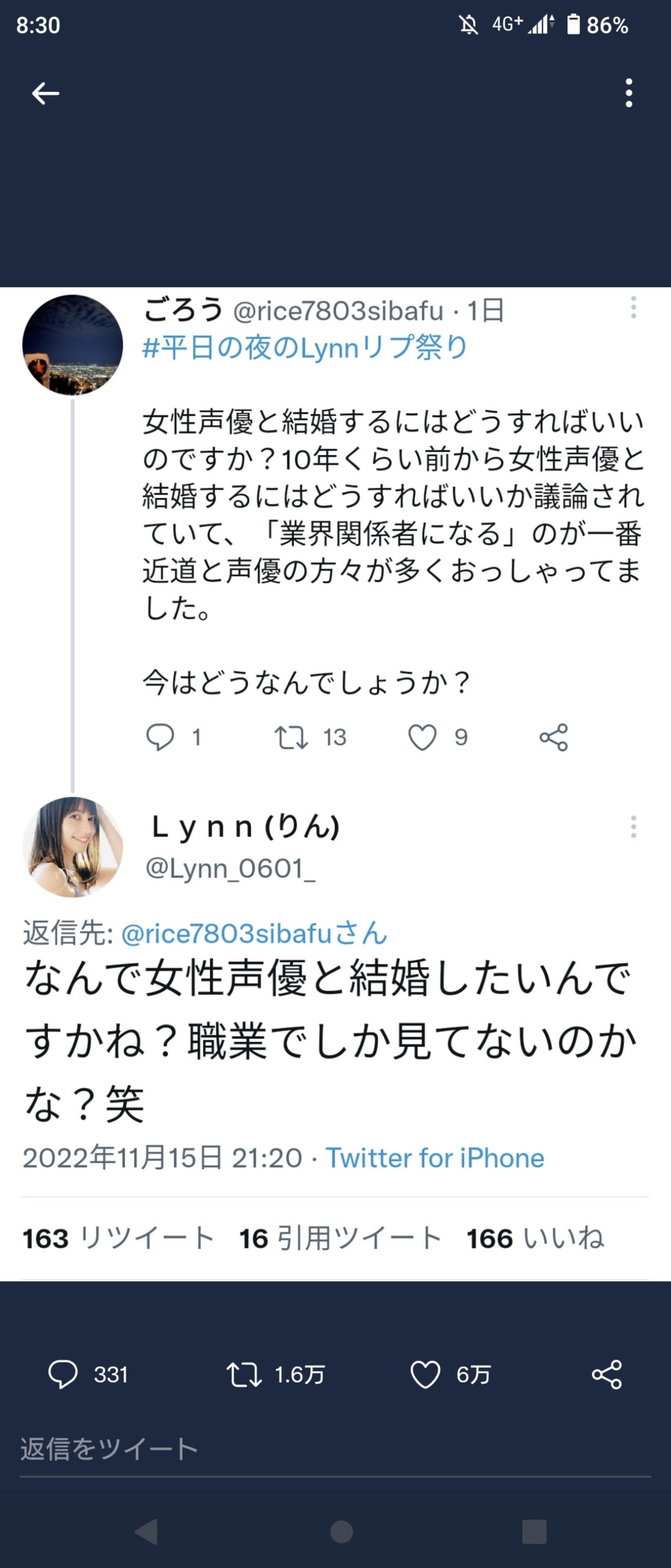This screenshot has width=671, height=1568.
Task: Tap the bottom share icon
Action: [607, 1374]
